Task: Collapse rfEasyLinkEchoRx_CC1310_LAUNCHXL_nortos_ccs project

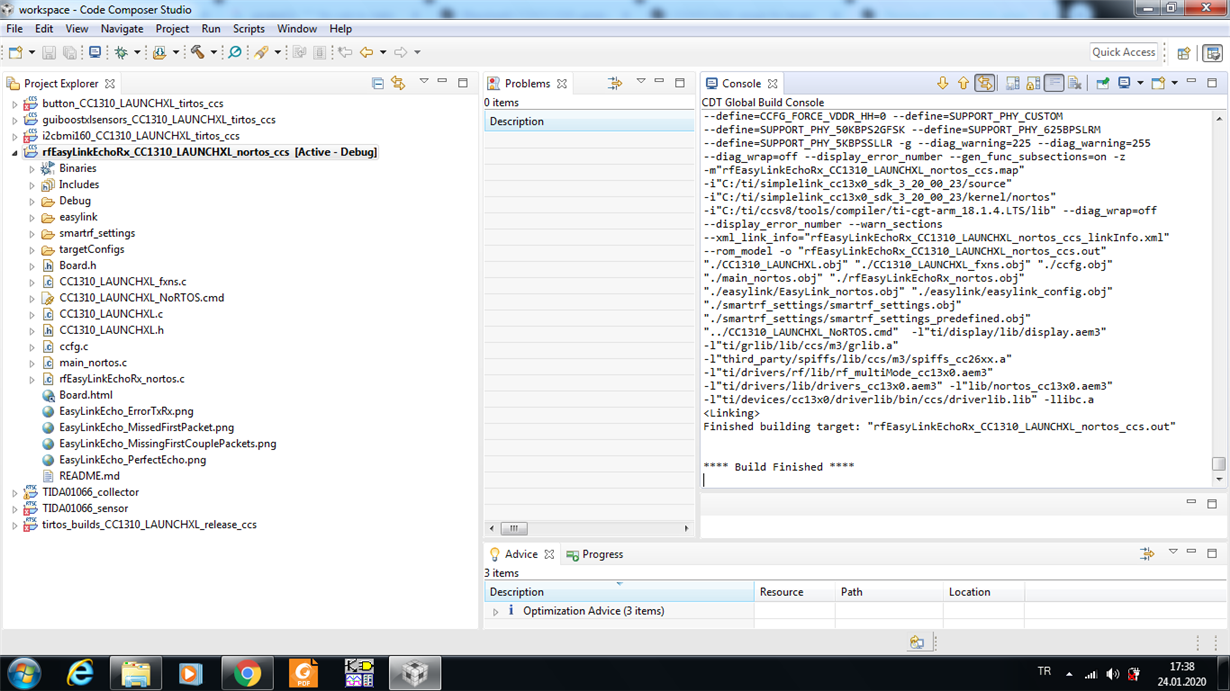Action: pos(15,153)
